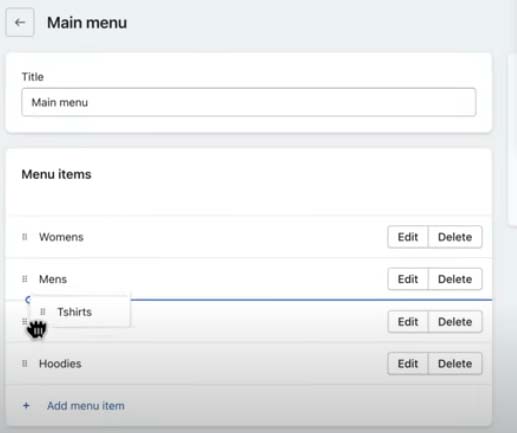The image size is (517, 433).
Task: Grab the drag handle beside Mens
Action: coord(25,279)
